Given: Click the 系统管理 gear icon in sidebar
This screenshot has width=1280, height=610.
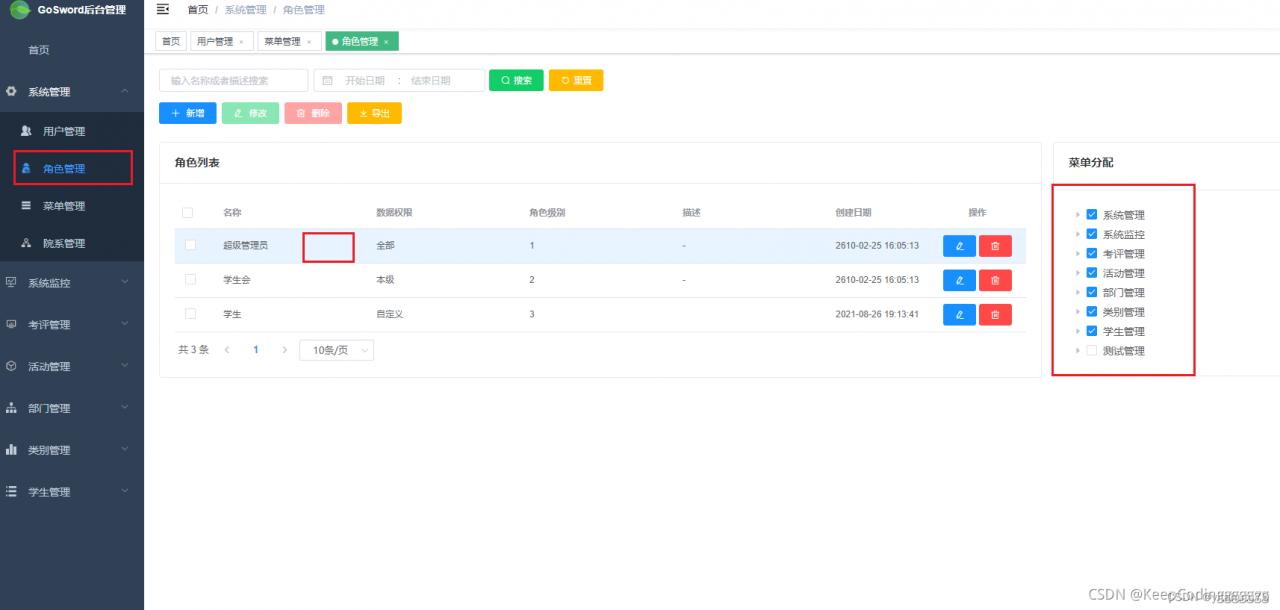Looking at the screenshot, I should tap(12, 92).
